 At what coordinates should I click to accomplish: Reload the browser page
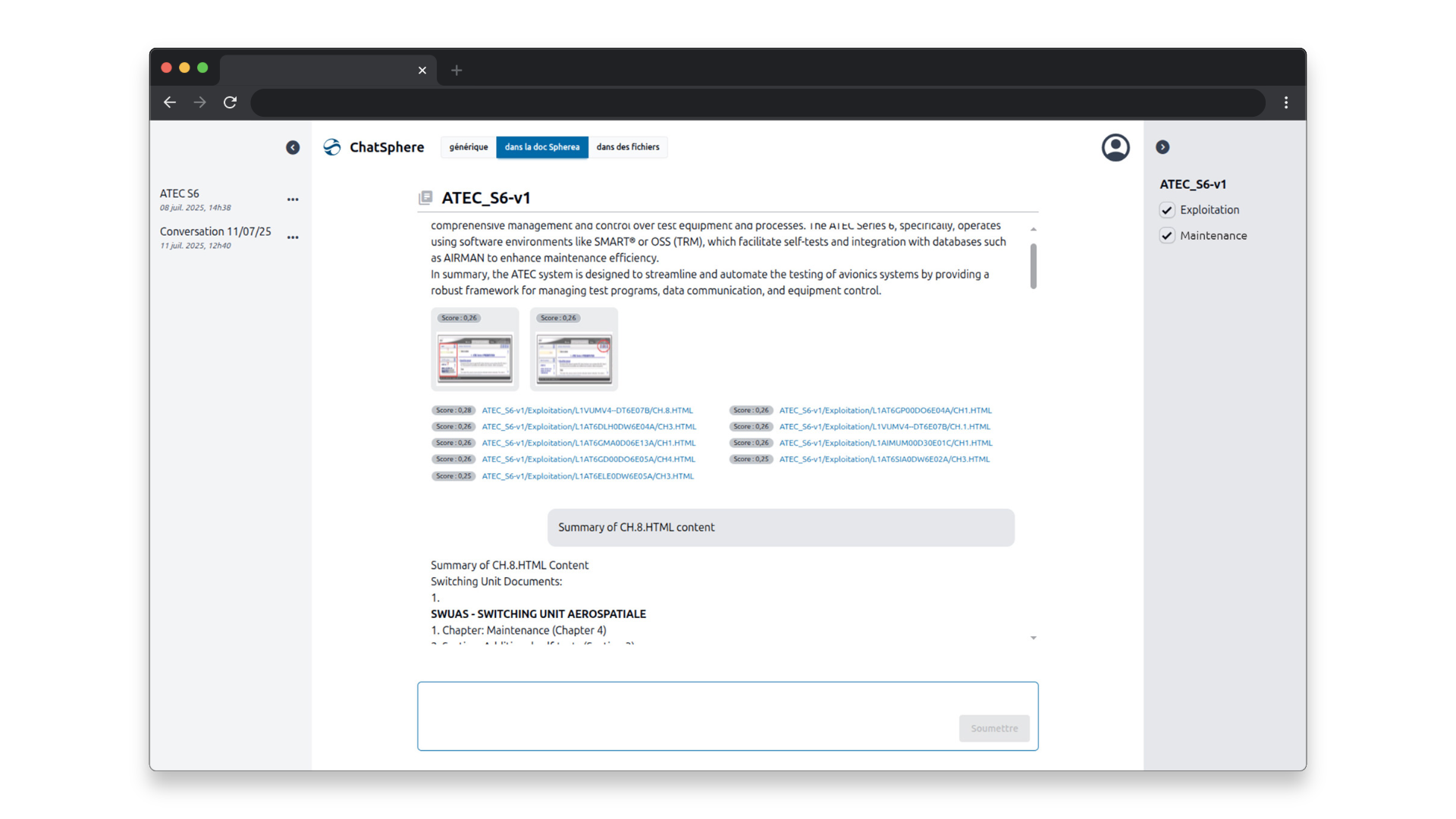click(231, 102)
